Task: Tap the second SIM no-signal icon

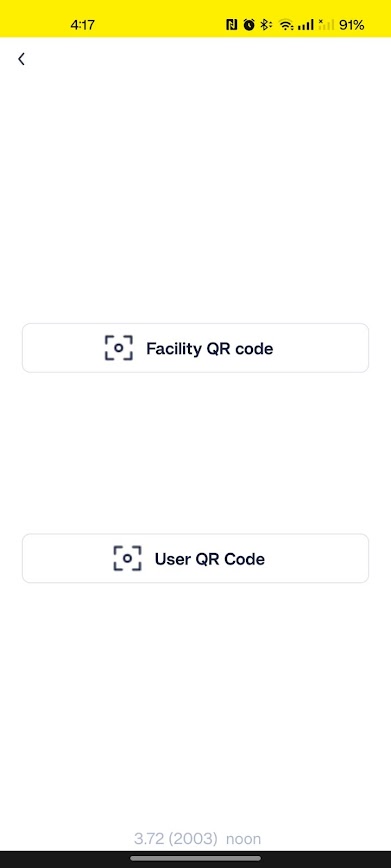Action: 326,24
